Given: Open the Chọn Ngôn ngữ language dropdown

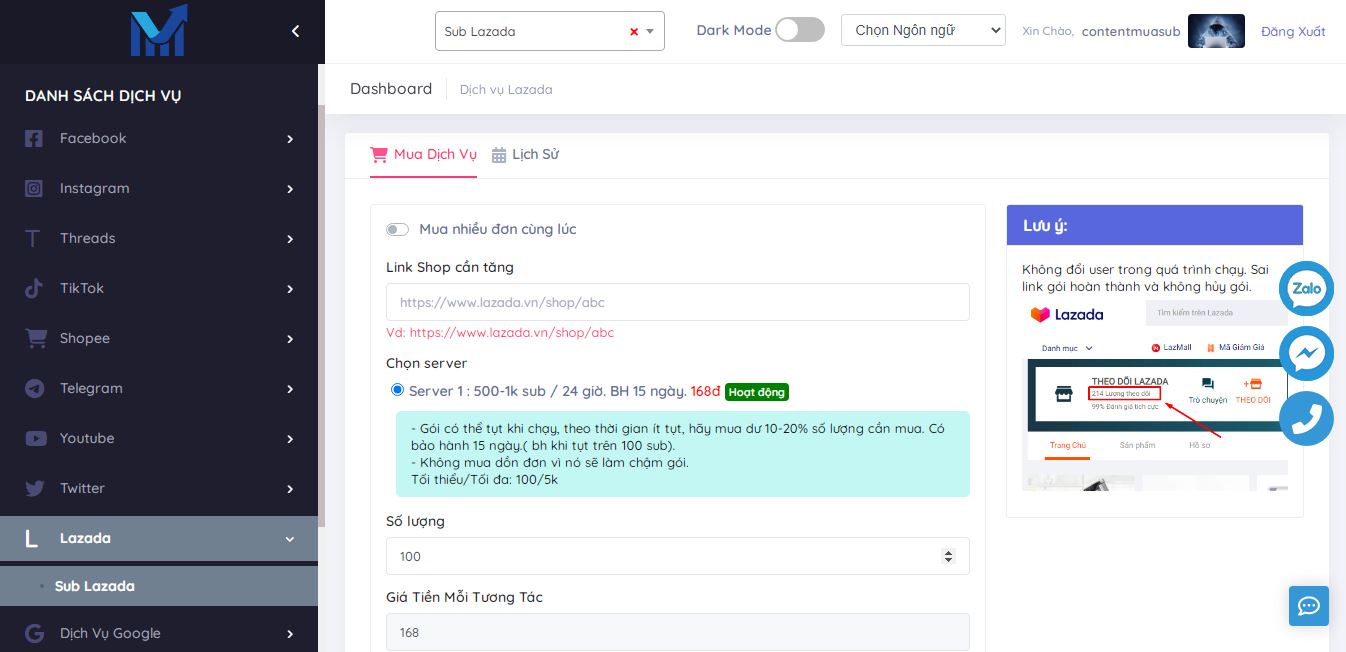Looking at the screenshot, I should point(923,30).
